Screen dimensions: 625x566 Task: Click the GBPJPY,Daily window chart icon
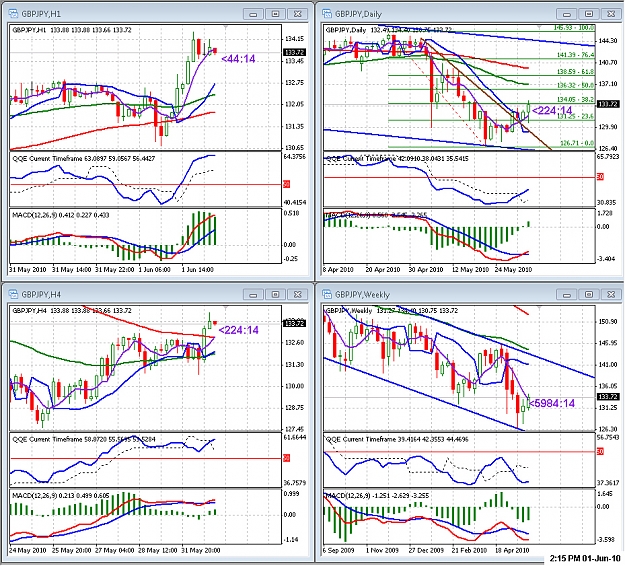pos(327,14)
